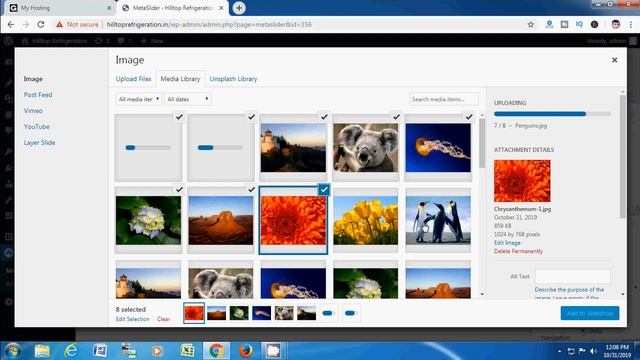Select Post Feed slide type
Viewport: 640px width, 360px height.
tap(38, 95)
